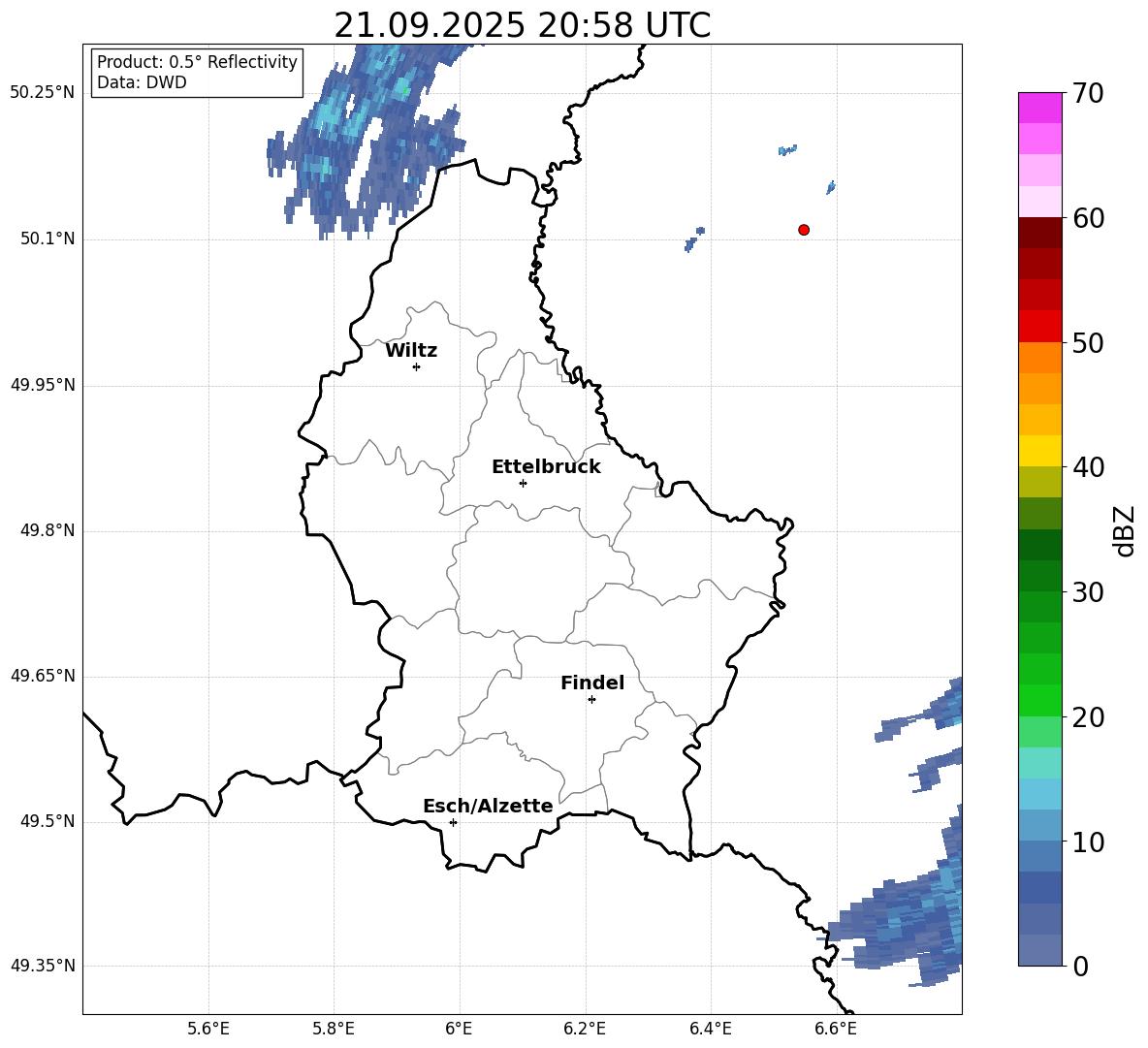Screen dimensions: 1148x1048
Task: Click the 5.8°E longitude label
Action: tap(334, 1029)
